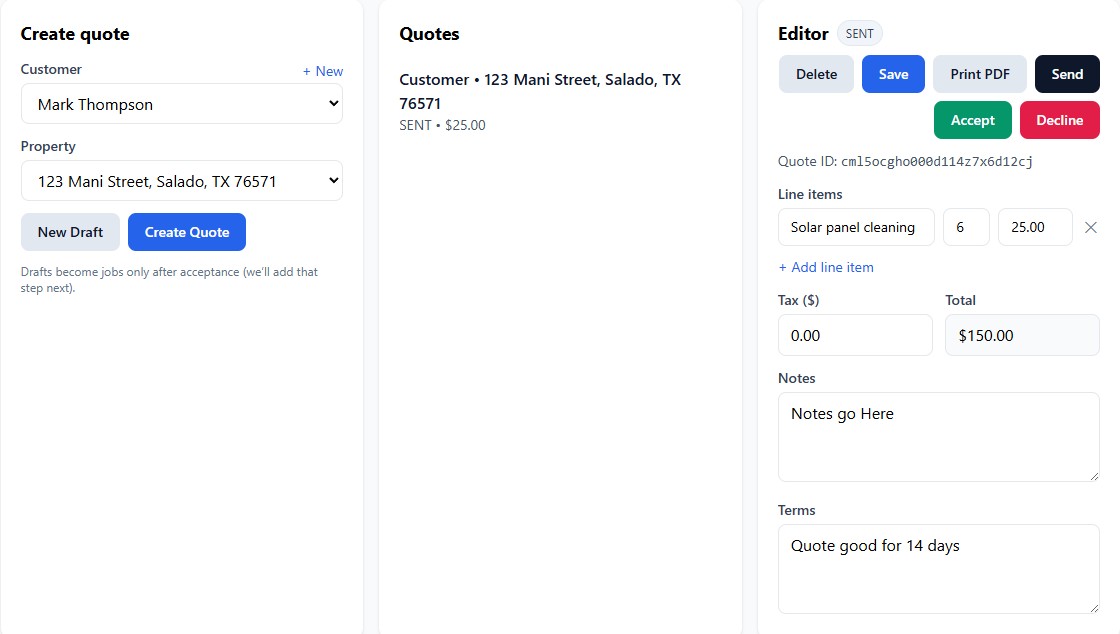Click the line item description field

point(855,227)
